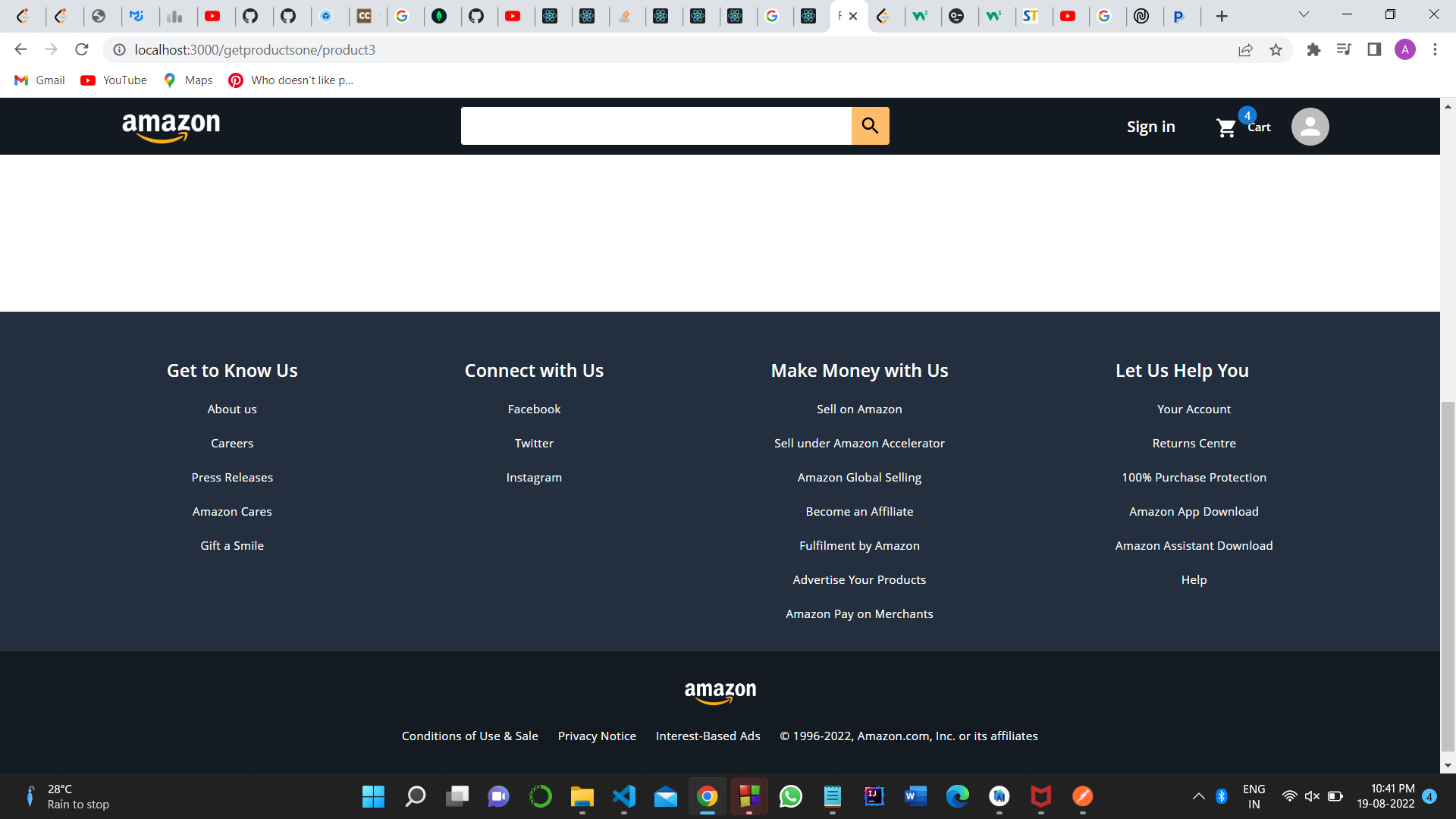Open the ENG IN language selector
Screen dimensions: 1456x819
1254,796
